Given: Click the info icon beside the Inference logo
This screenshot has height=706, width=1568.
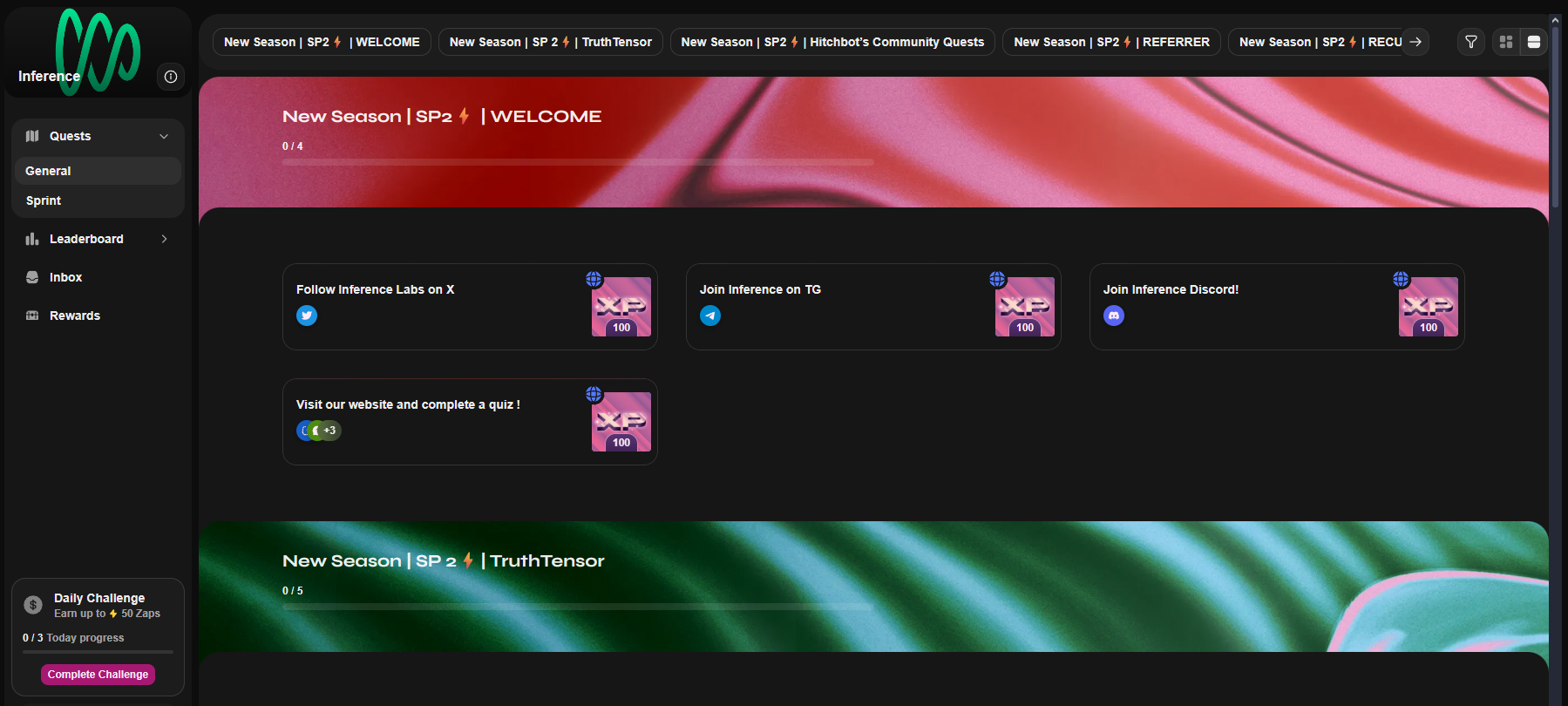Looking at the screenshot, I should (171, 77).
